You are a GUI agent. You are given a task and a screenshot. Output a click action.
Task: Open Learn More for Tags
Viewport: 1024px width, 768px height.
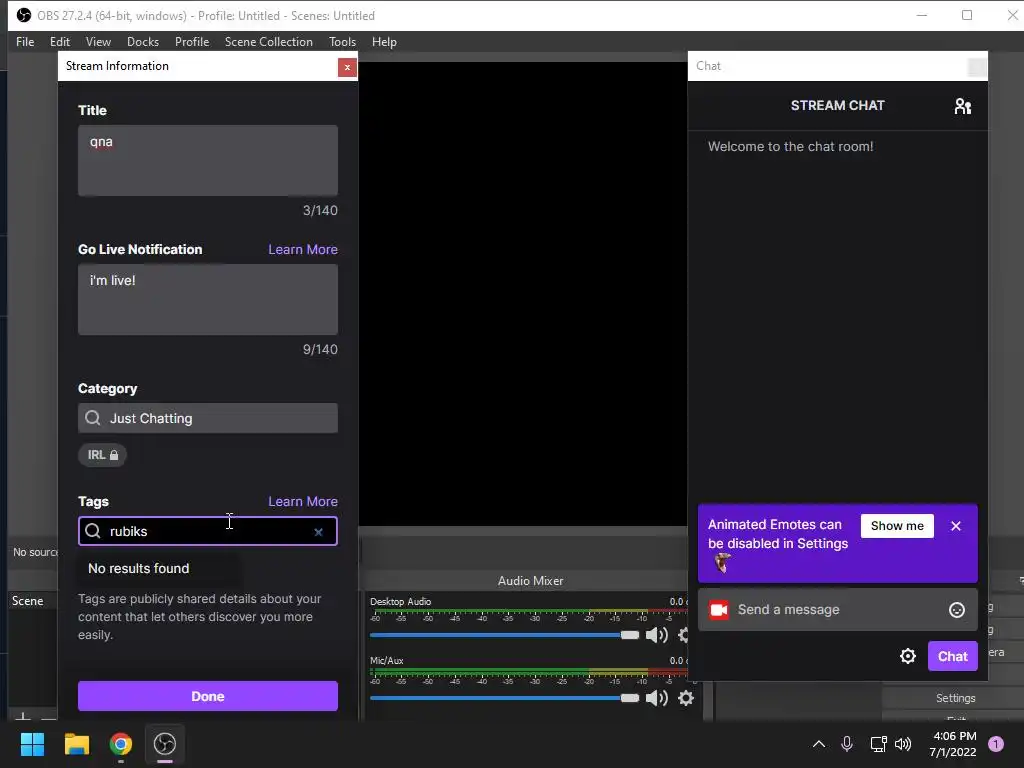pyautogui.click(x=302, y=502)
